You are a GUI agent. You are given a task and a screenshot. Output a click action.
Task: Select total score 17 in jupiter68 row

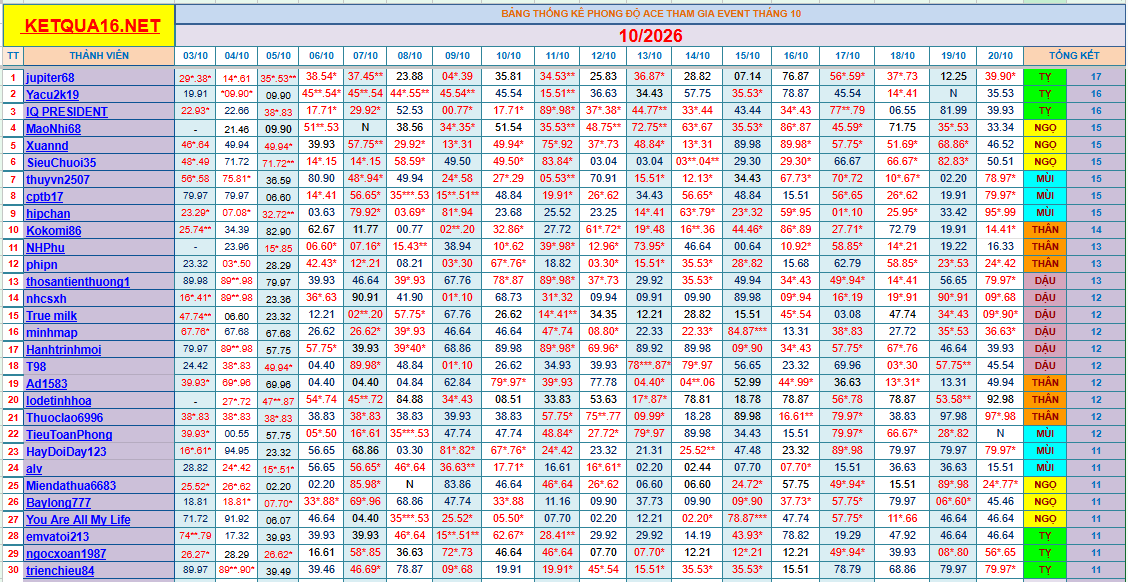[1096, 77]
